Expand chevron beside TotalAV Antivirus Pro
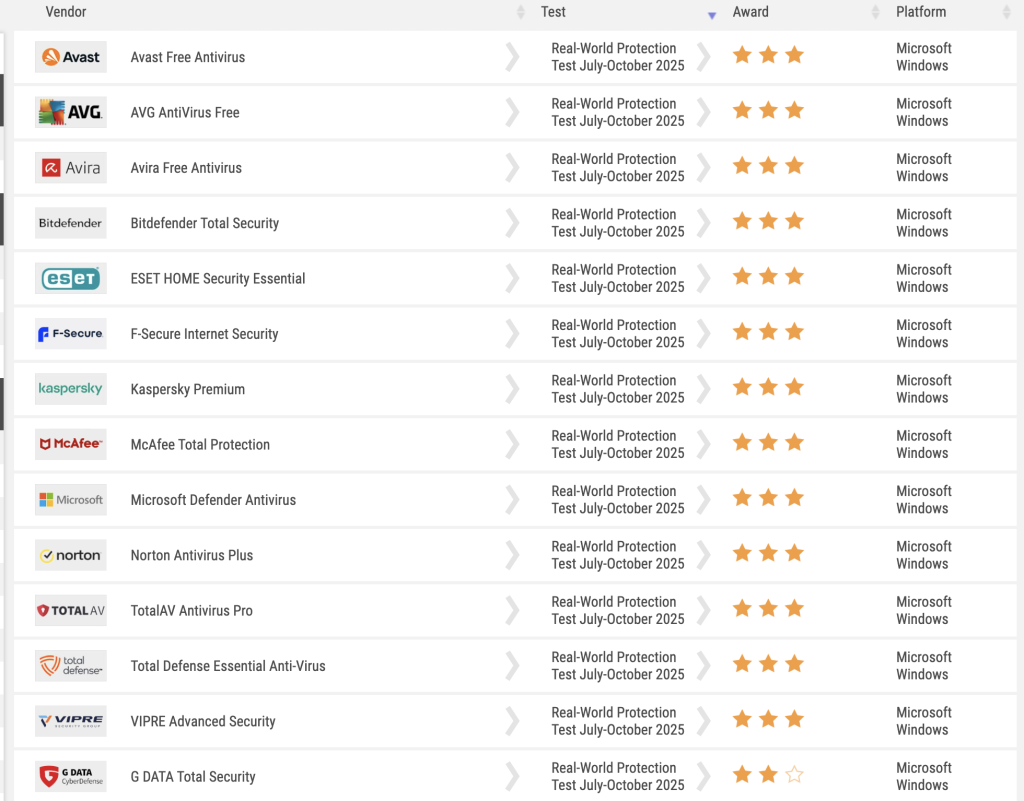The height and width of the screenshot is (801, 1024). [512, 610]
